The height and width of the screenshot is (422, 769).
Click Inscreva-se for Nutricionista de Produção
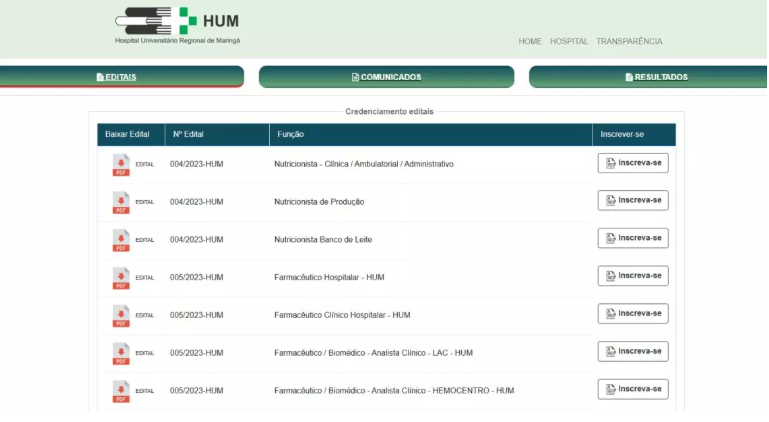tap(633, 200)
